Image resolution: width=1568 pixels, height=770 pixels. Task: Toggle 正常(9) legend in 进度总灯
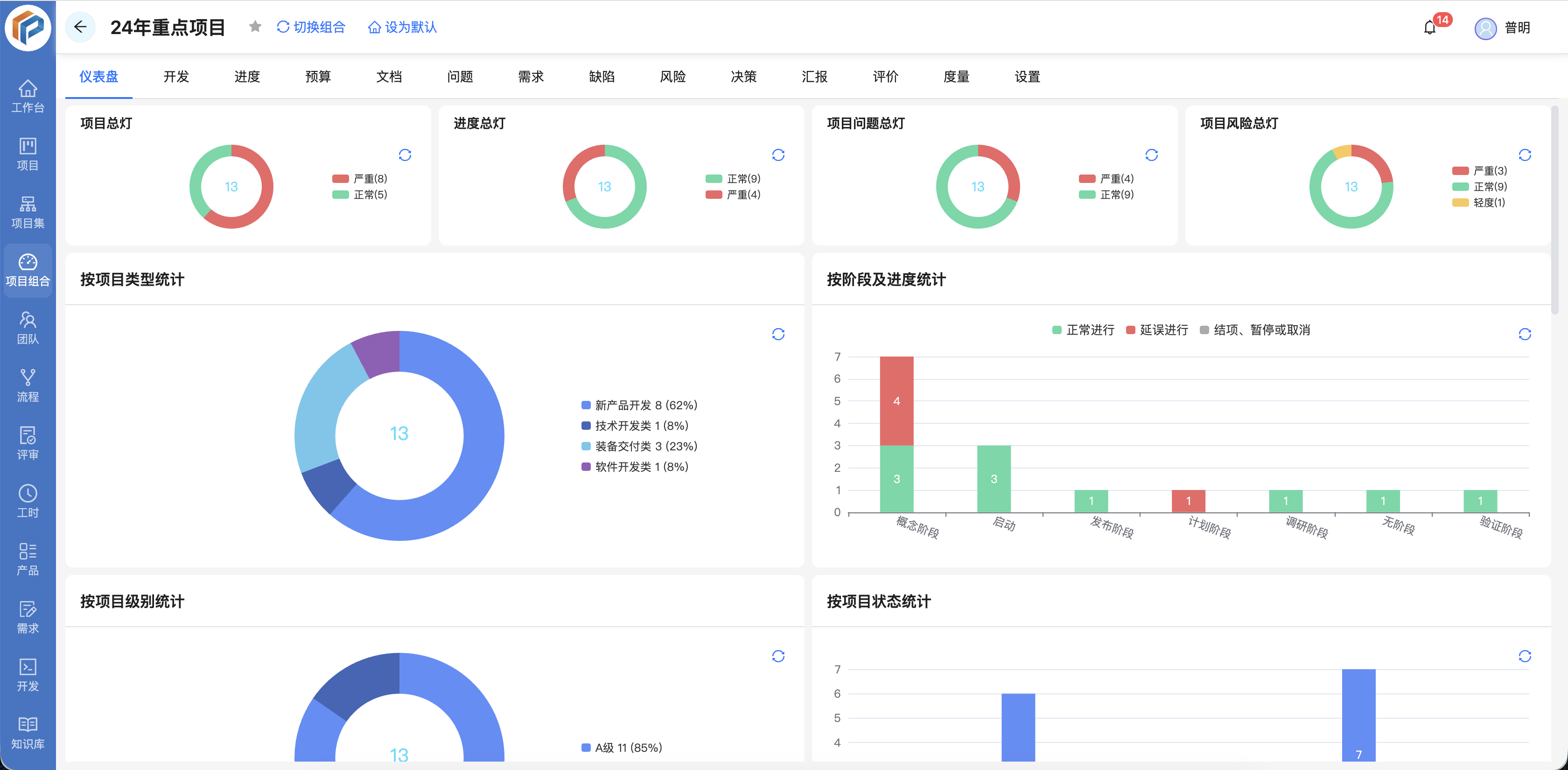(x=733, y=178)
